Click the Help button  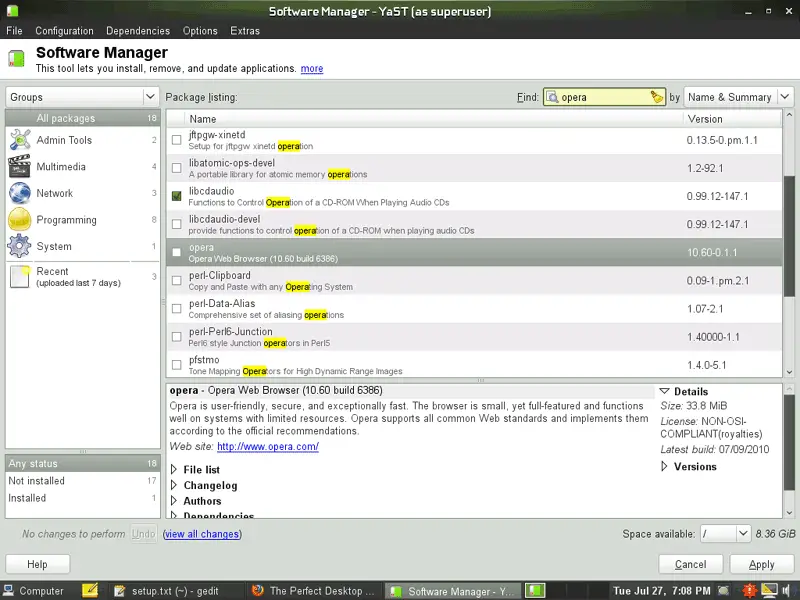coord(37,564)
